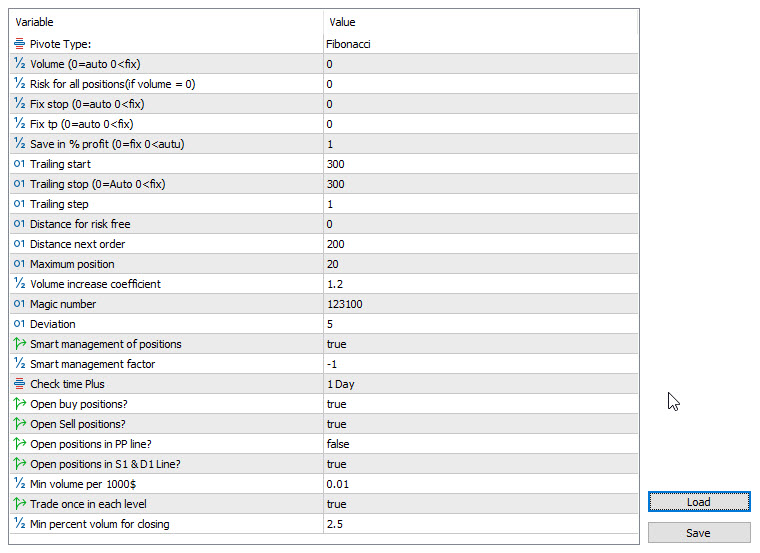Toggle Open positions in PP line value
This screenshot has width=760, height=553.
click(338, 444)
